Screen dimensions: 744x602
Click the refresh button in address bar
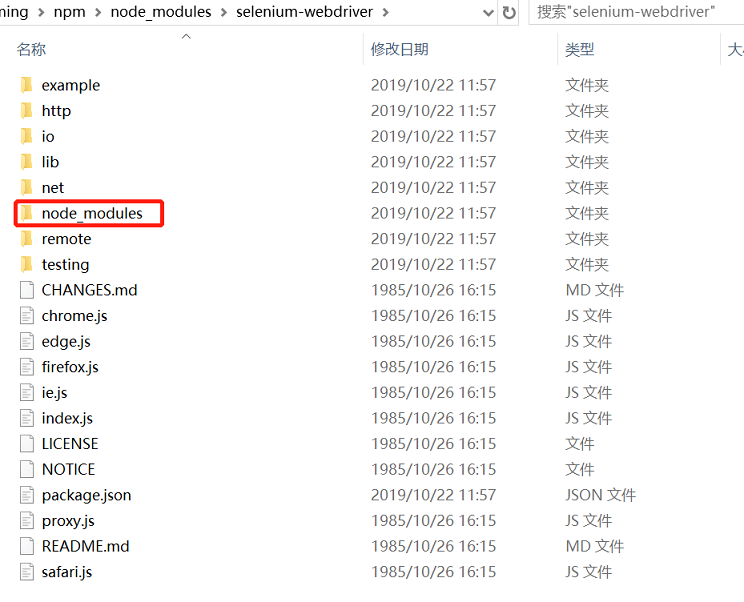coord(509,13)
